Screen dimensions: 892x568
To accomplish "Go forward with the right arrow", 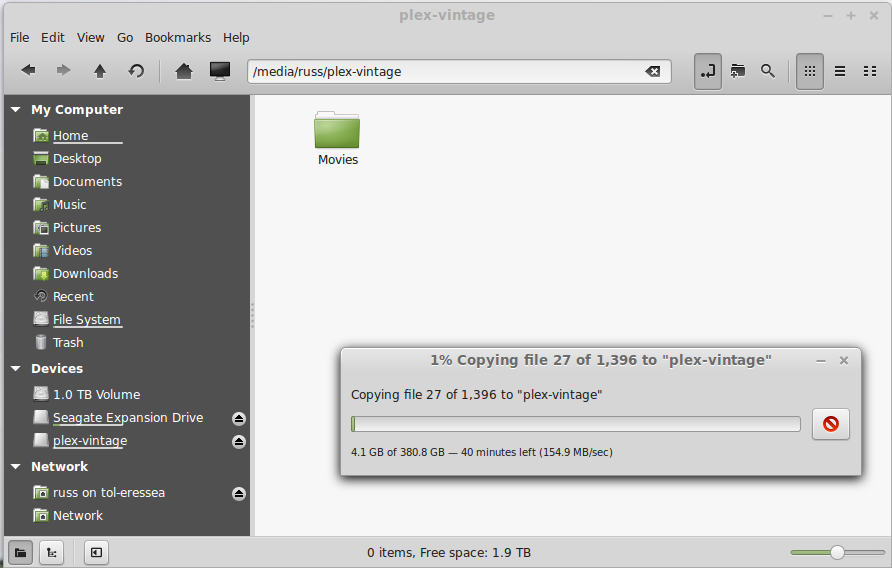I will pyautogui.click(x=63, y=71).
